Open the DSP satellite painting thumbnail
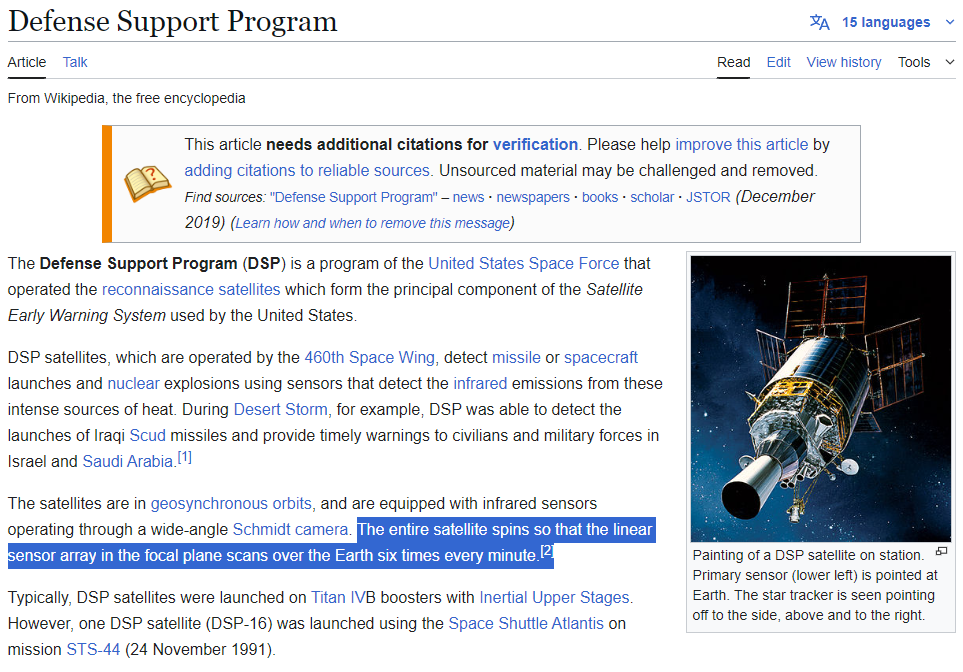The image size is (963, 672). [821, 398]
